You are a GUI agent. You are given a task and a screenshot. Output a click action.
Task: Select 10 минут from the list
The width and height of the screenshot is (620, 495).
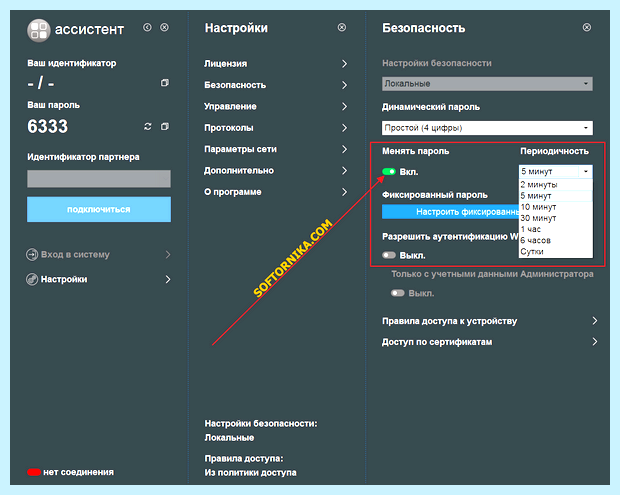click(556, 207)
